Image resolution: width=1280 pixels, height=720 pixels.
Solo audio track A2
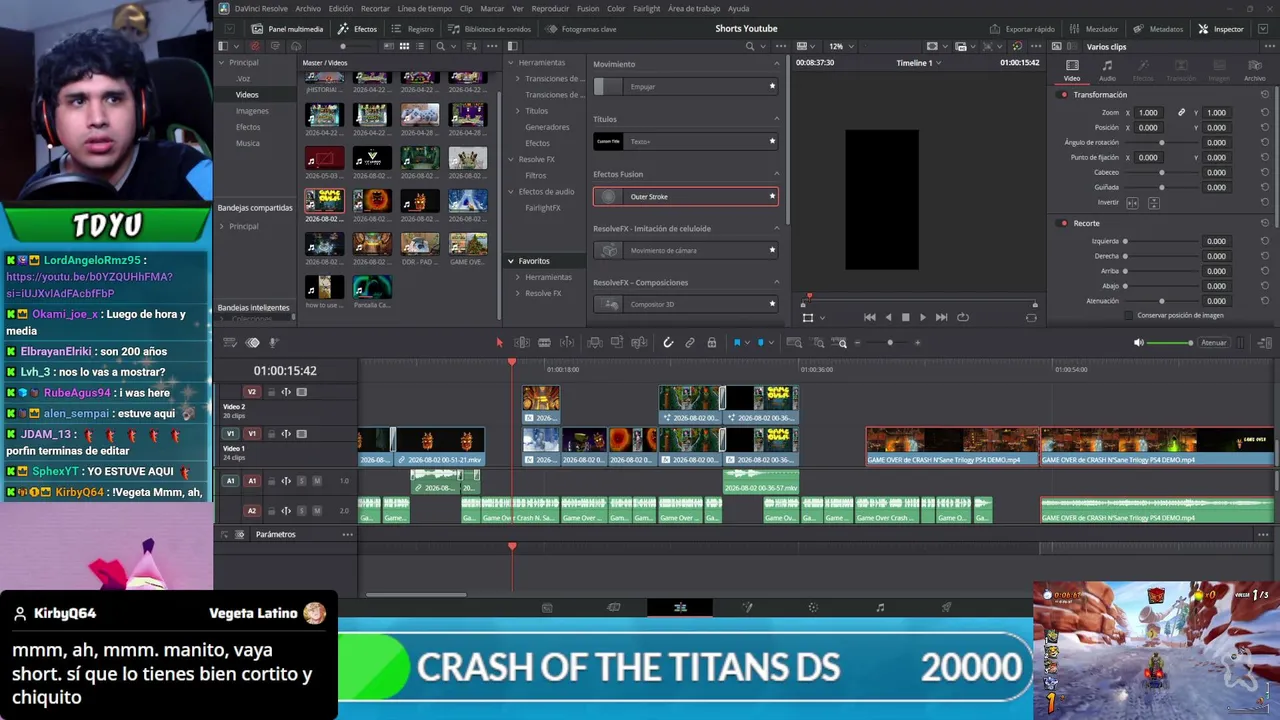302,511
